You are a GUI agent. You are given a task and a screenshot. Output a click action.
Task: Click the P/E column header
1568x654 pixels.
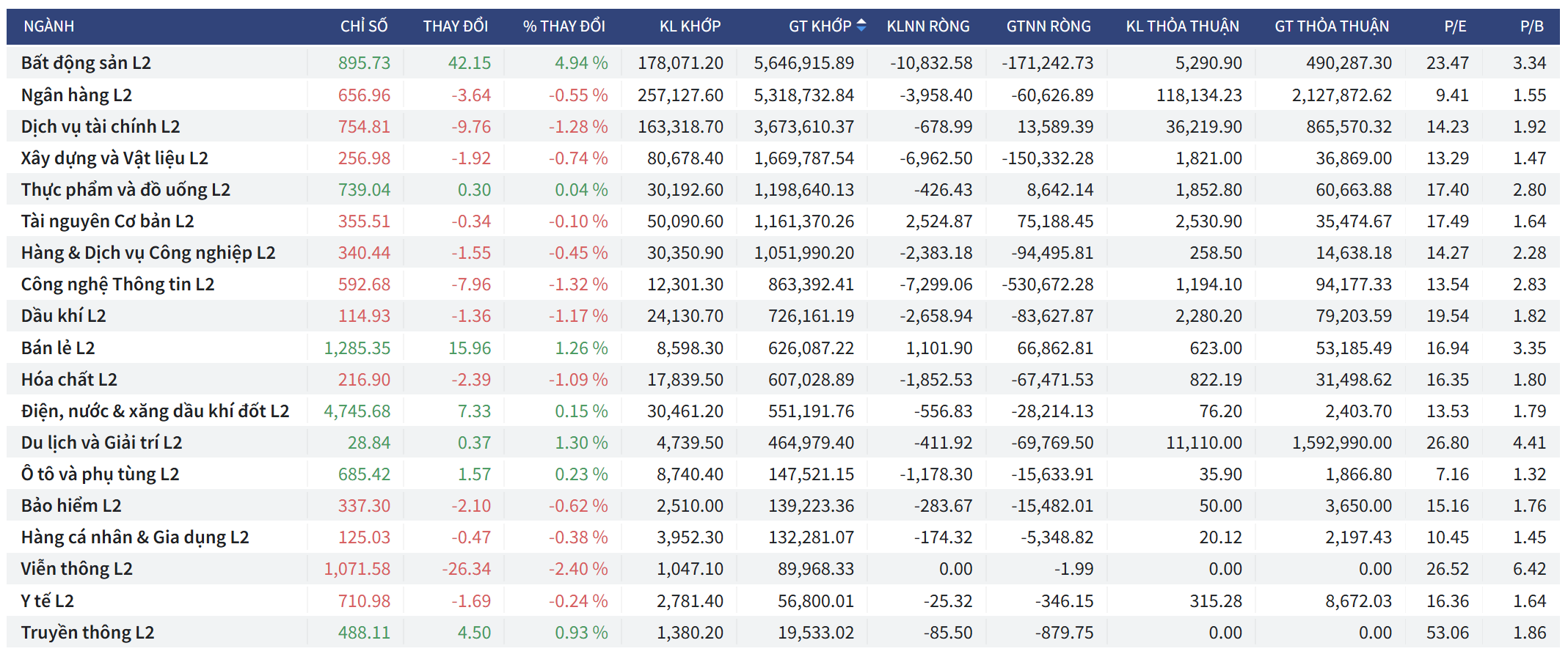pyautogui.click(x=1455, y=26)
